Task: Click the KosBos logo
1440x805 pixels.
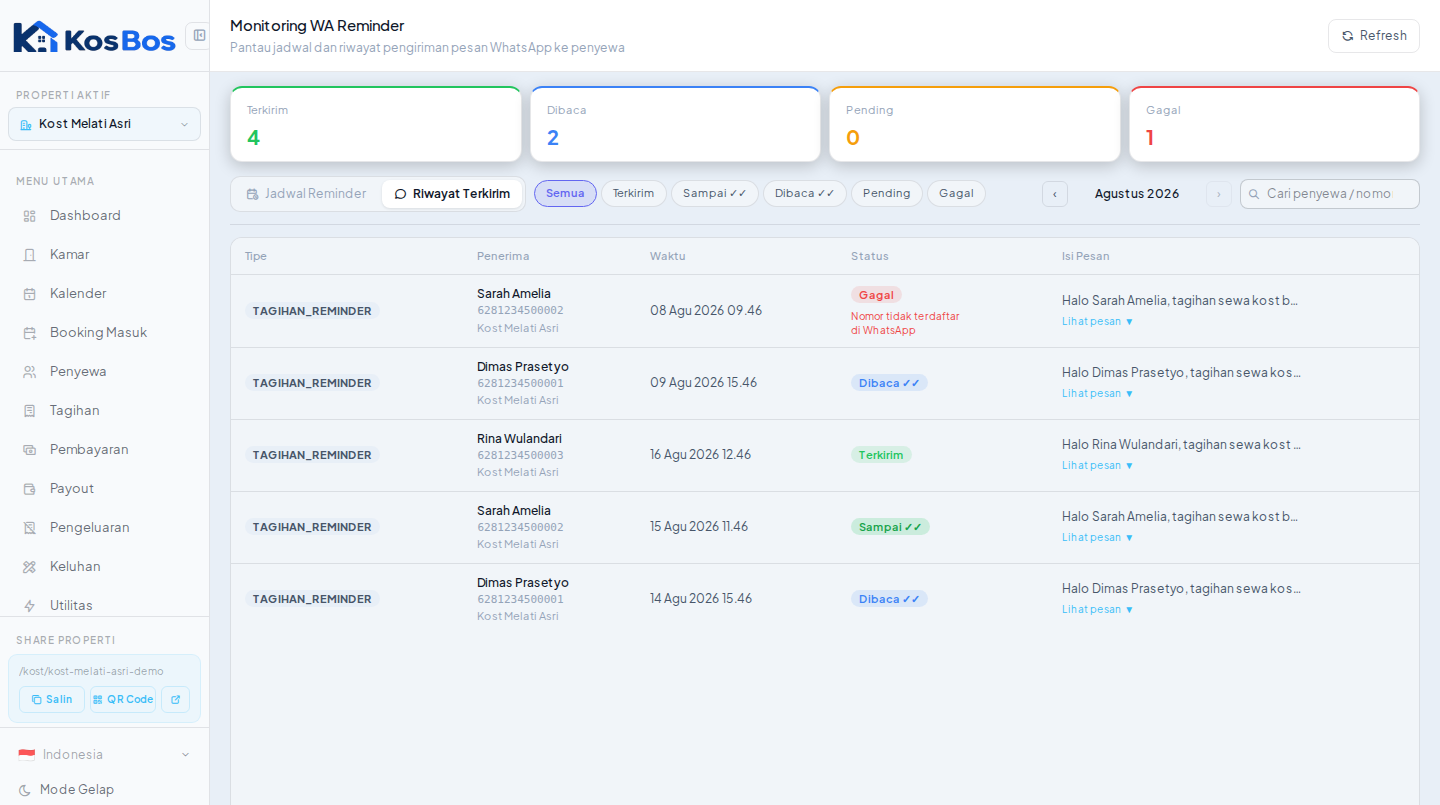Action: coord(94,37)
